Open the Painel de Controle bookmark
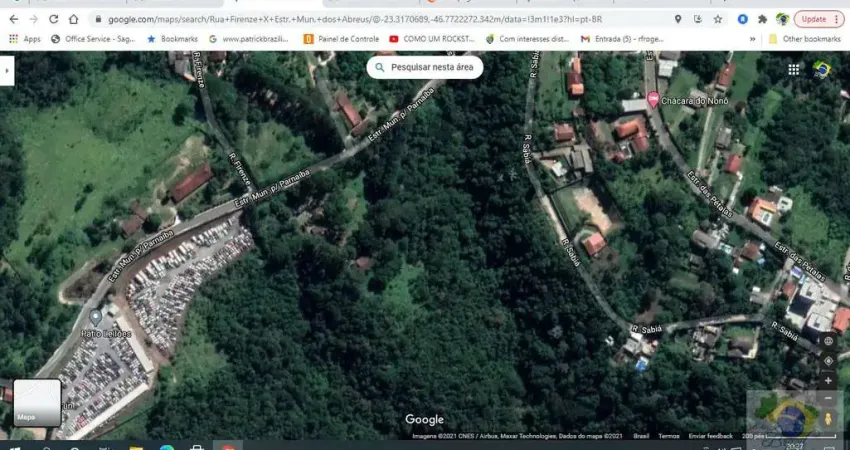Image resolution: width=850 pixels, height=450 pixels. (341, 39)
